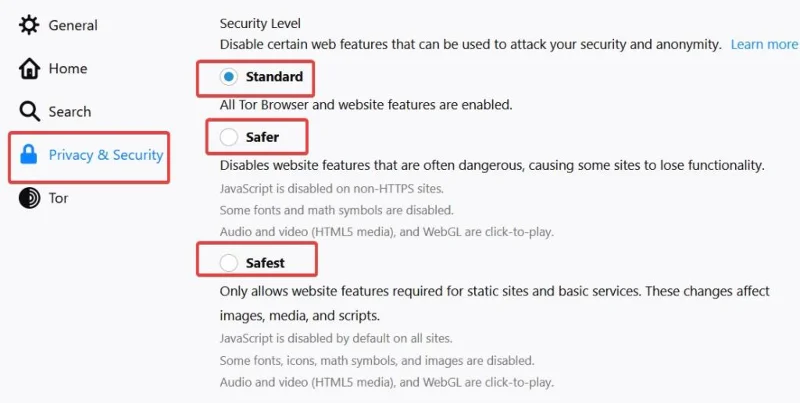Open the Privacy & Security label
The image size is (800, 403).
(x=106, y=155)
